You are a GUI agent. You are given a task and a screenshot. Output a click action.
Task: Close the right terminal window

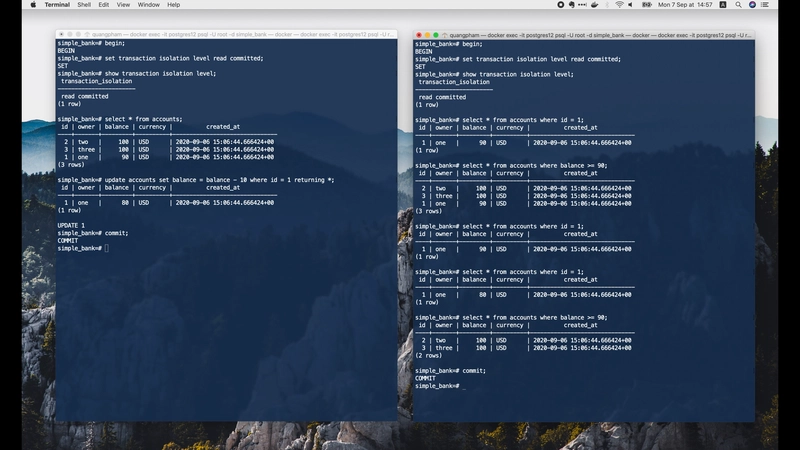point(419,35)
